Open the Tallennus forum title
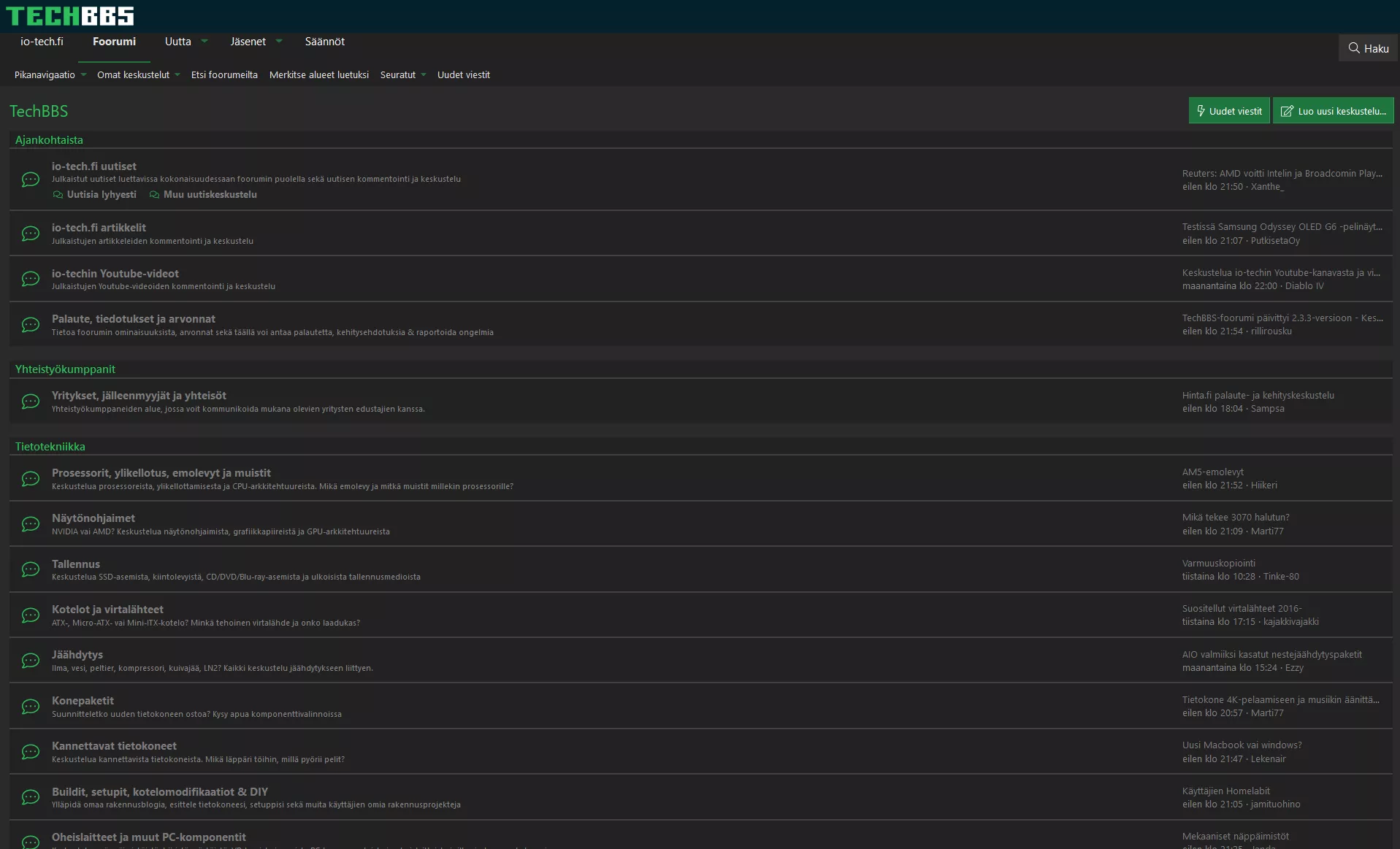This screenshot has height=849, width=1400. (76, 564)
